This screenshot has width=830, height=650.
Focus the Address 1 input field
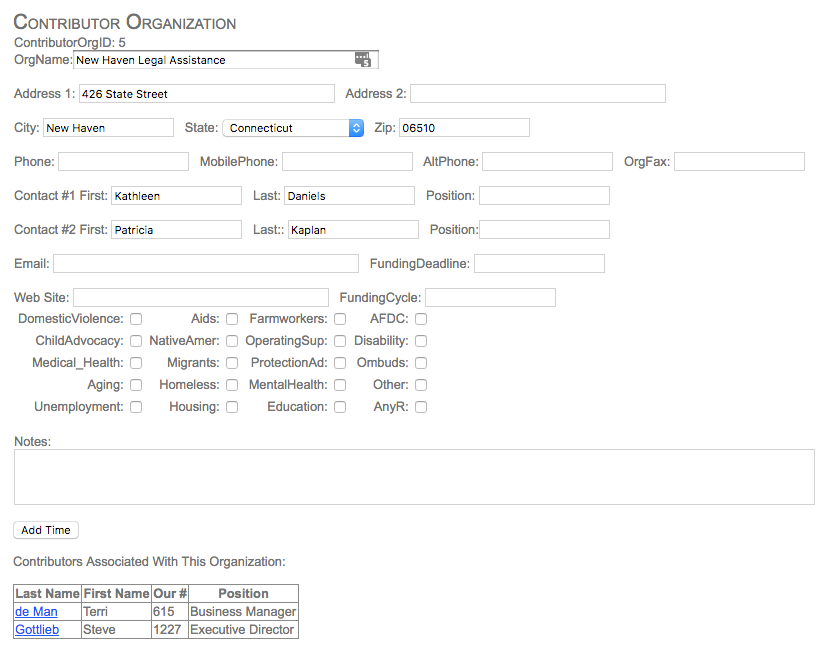tap(207, 94)
